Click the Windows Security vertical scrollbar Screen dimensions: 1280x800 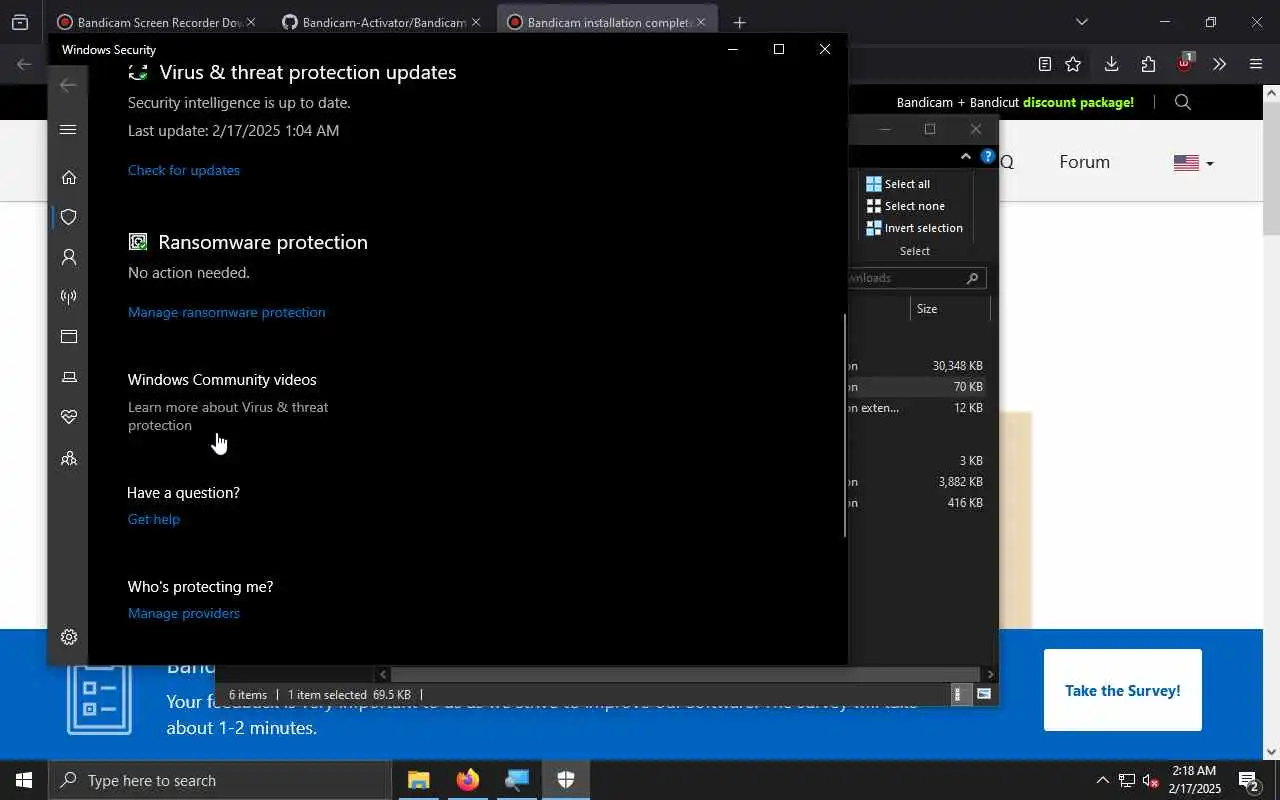(844, 425)
